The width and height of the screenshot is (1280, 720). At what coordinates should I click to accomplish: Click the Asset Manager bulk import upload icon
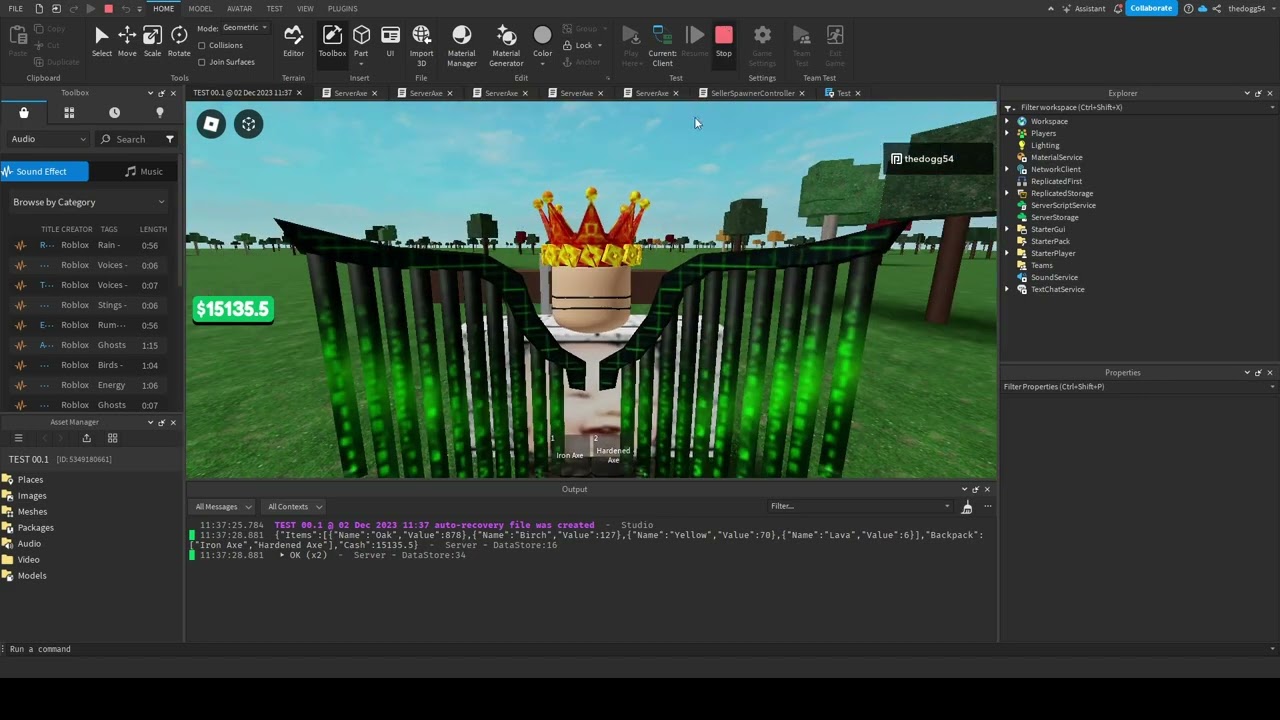[86, 438]
